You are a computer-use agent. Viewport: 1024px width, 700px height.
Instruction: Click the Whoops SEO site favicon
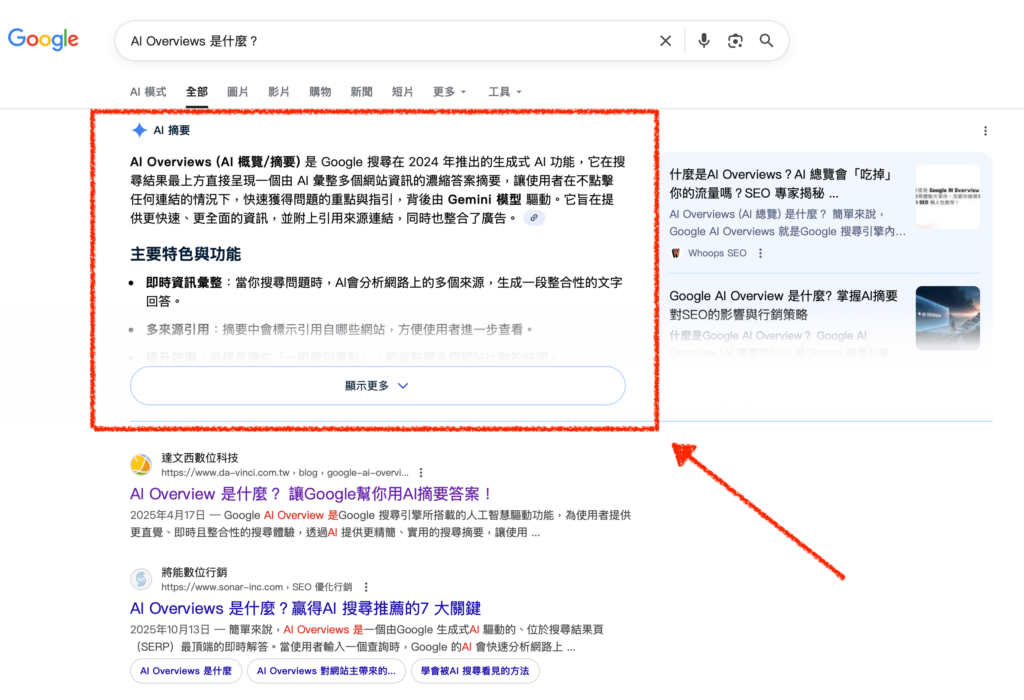pos(676,253)
